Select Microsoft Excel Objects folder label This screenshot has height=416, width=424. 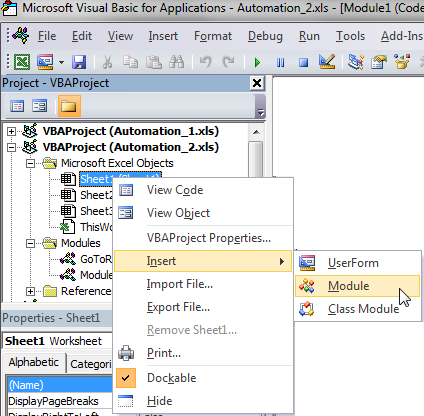pyautogui.click(x=117, y=163)
